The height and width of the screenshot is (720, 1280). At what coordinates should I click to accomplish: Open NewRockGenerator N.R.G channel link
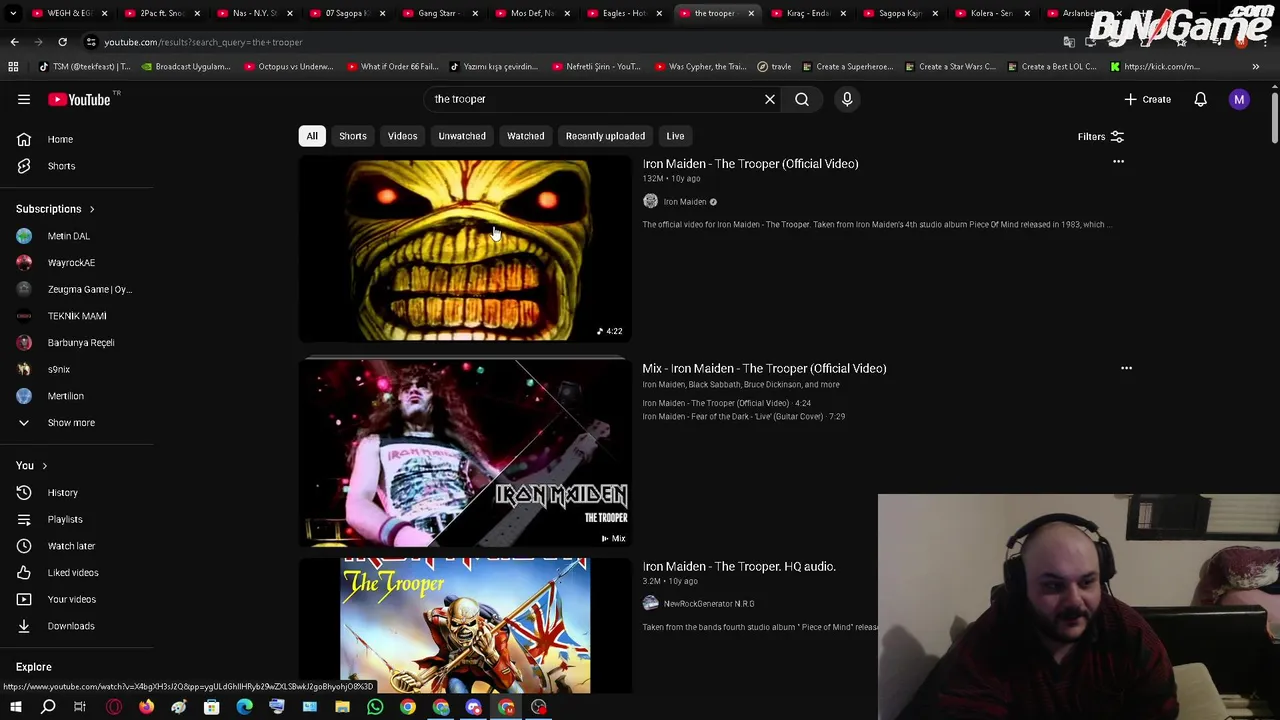(x=709, y=604)
